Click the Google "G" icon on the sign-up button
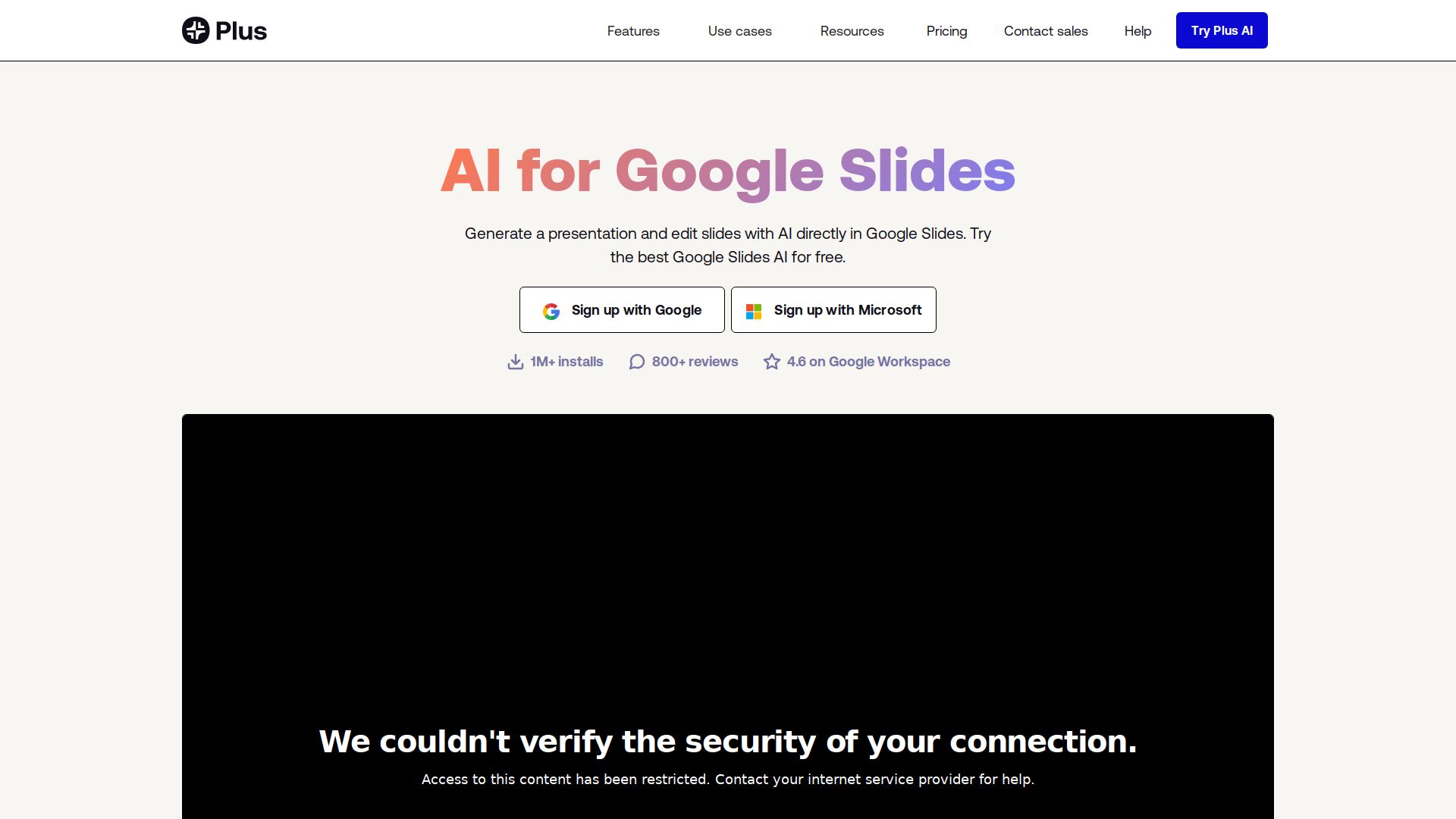The height and width of the screenshot is (819, 1456). [x=551, y=310]
